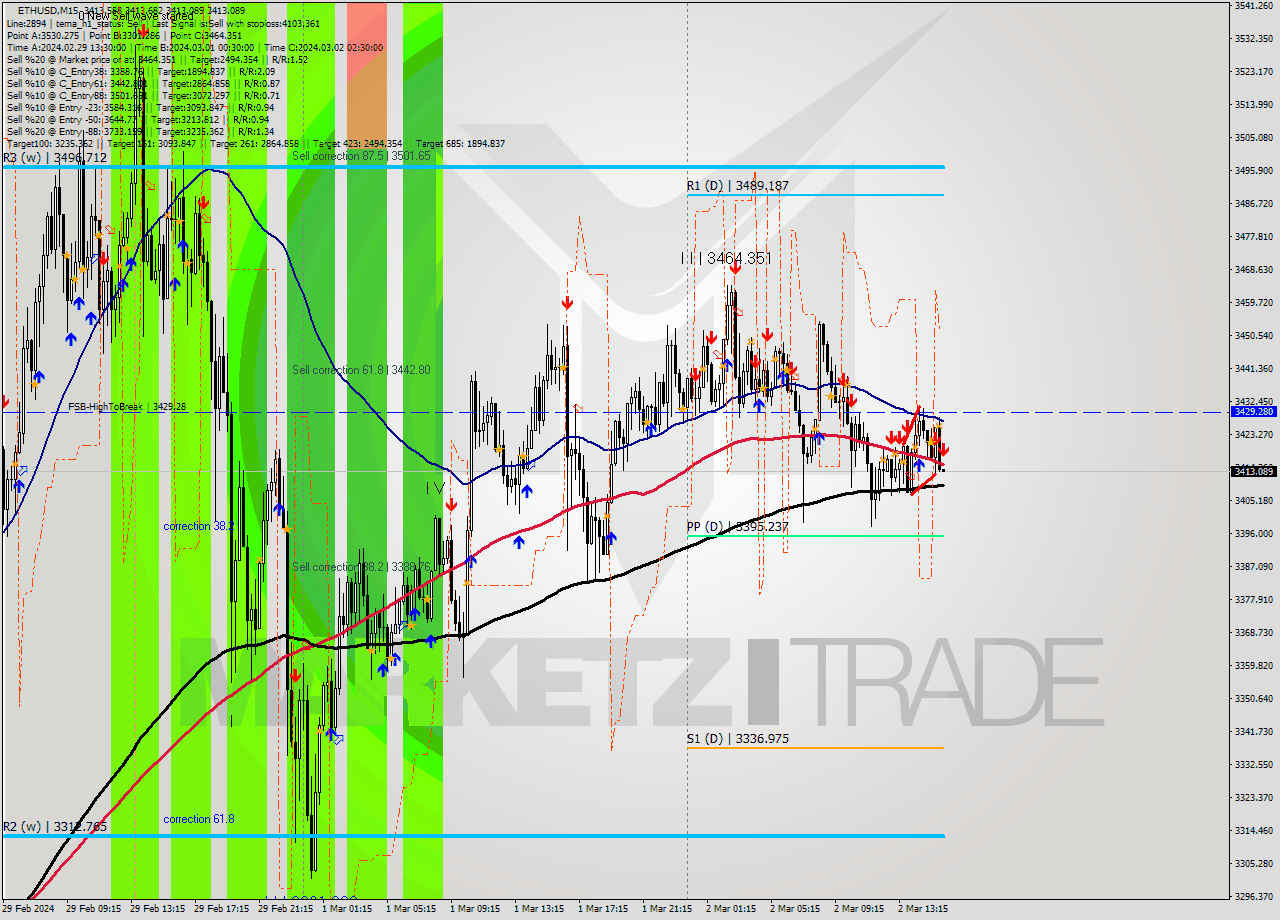Select the 'New Sell wave started' label
Viewport: 1280px width, 920px height.
[x=137, y=16]
